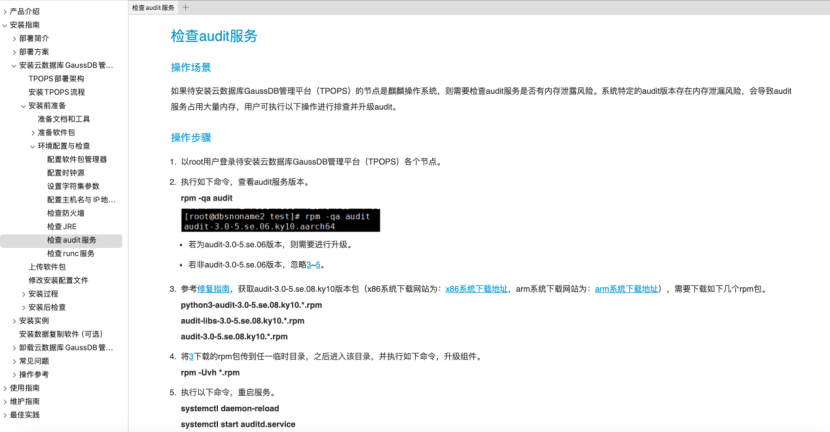Expand the 安装后检查 node
Viewport: 830px width, 432px height.
point(23,308)
